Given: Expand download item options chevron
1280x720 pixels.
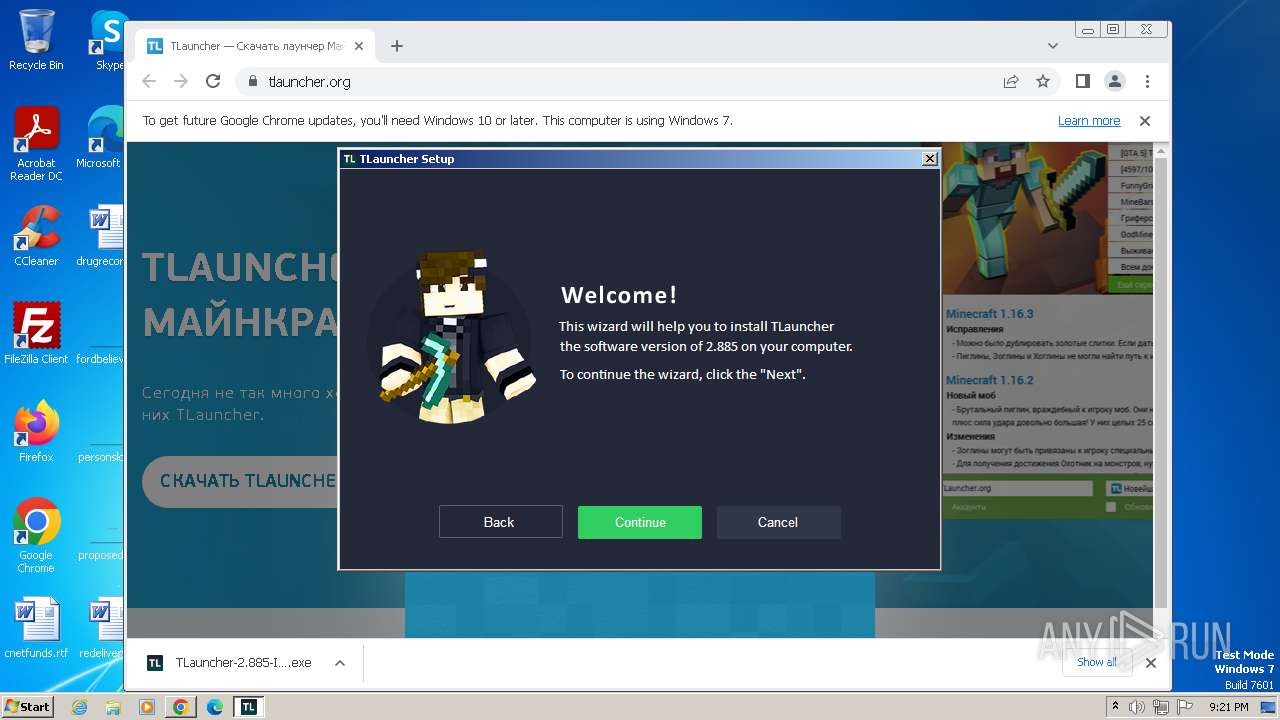Looking at the screenshot, I should pos(340,662).
